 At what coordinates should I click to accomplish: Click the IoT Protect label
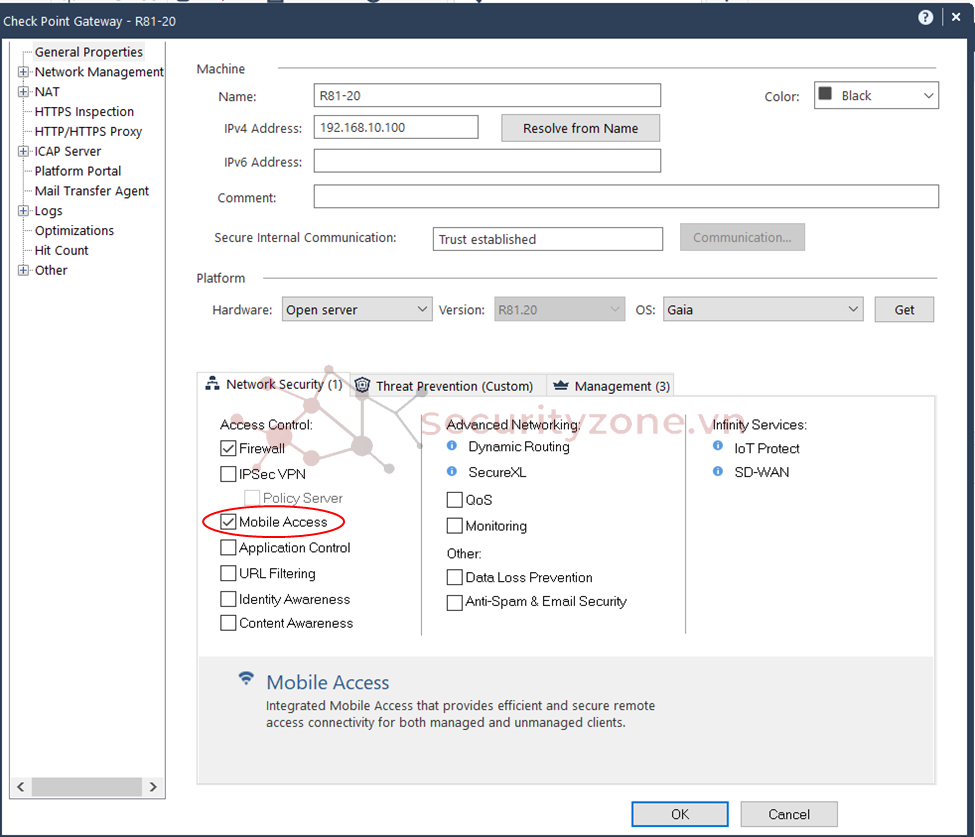767,448
